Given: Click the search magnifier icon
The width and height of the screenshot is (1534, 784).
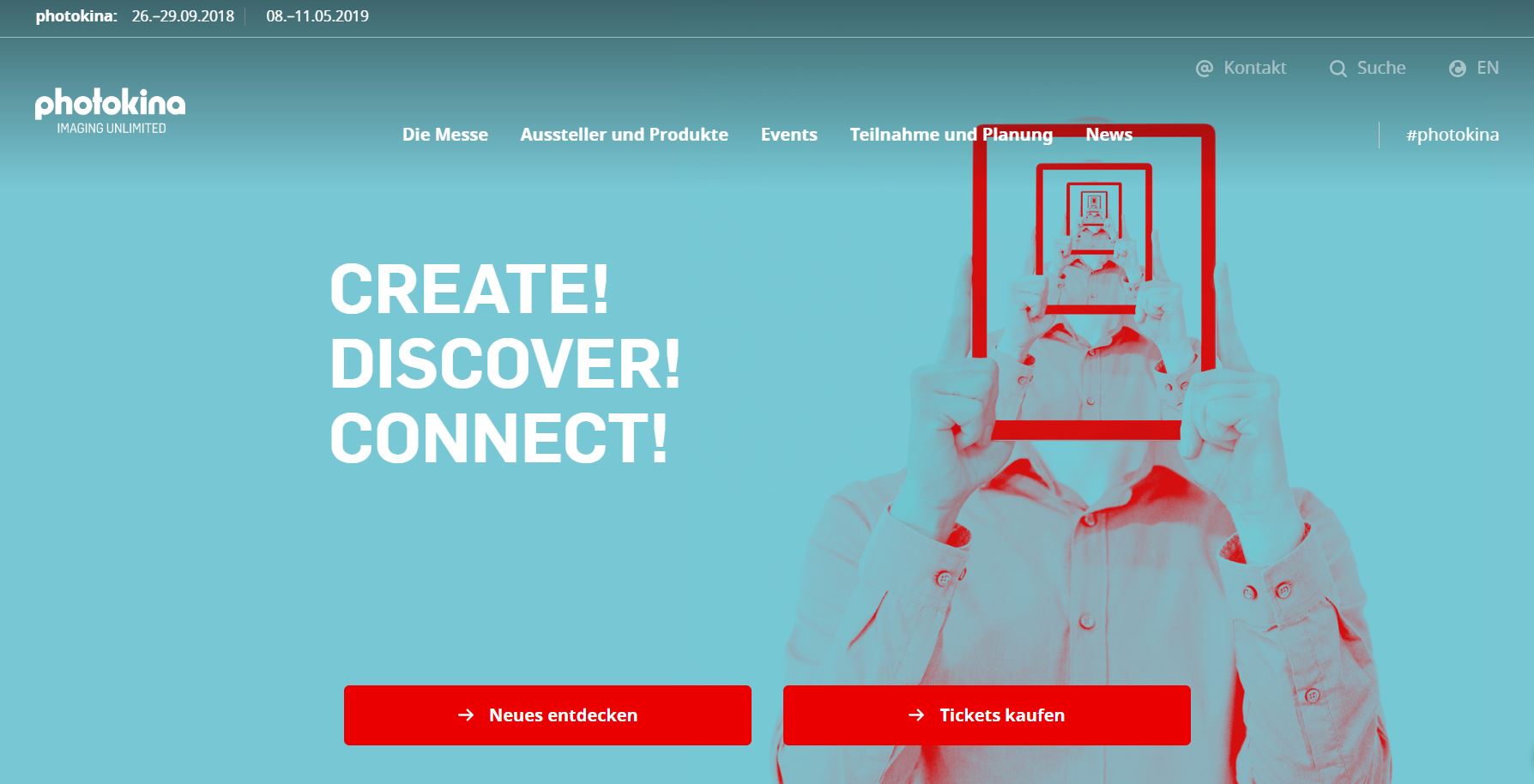Looking at the screenshot, I should pyautogui.click(x=1338, y=69).
